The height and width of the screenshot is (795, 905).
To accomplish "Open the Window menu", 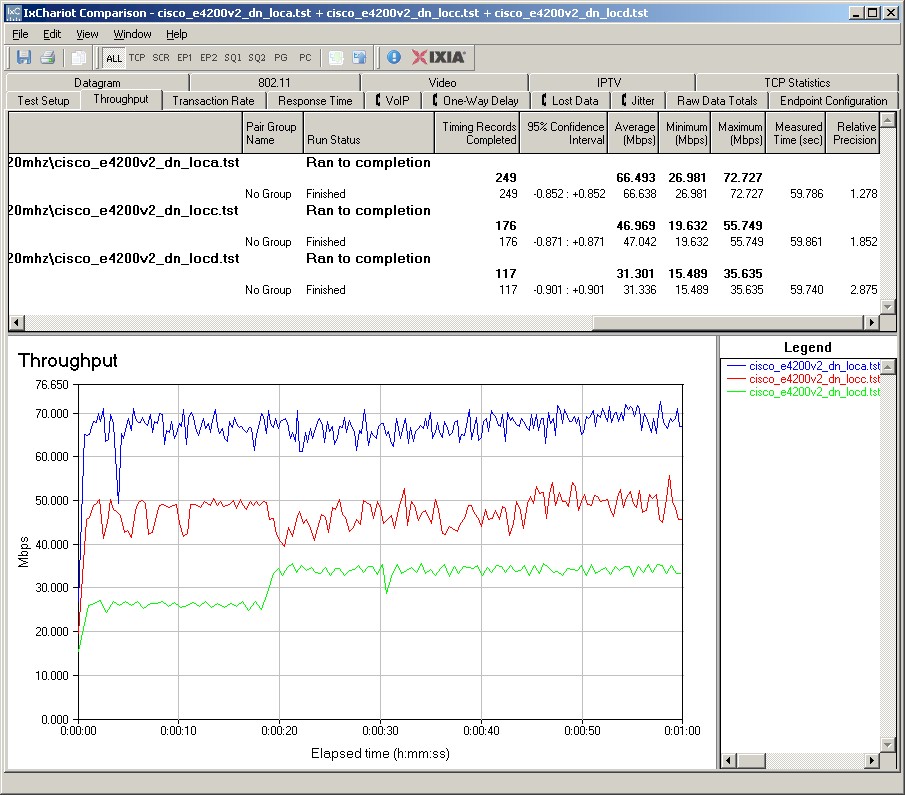I will pos(132,34).
